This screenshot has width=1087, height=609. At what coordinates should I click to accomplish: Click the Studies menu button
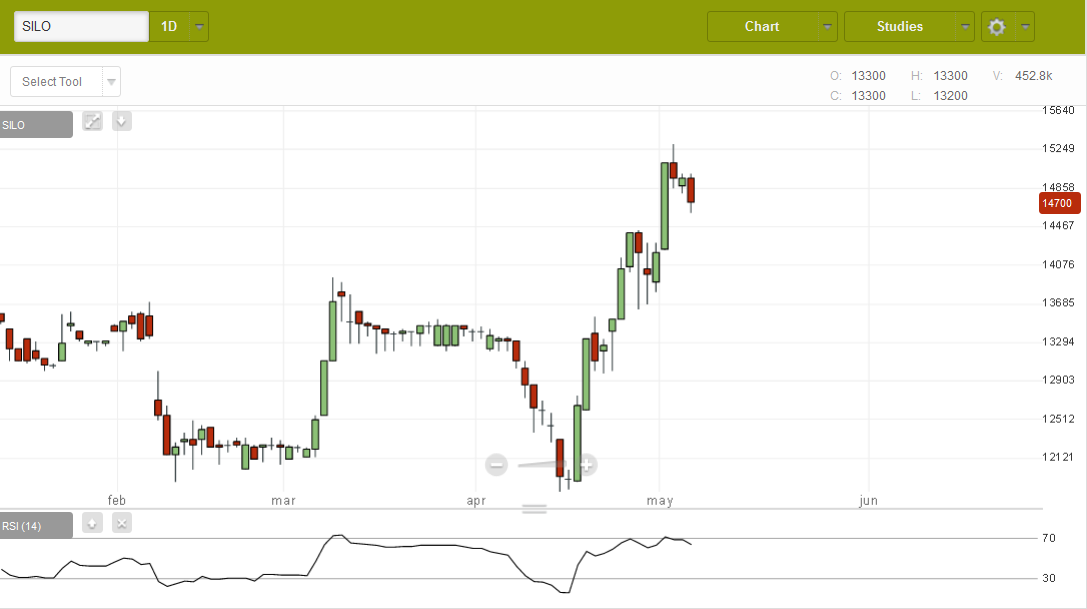[900, 27]
